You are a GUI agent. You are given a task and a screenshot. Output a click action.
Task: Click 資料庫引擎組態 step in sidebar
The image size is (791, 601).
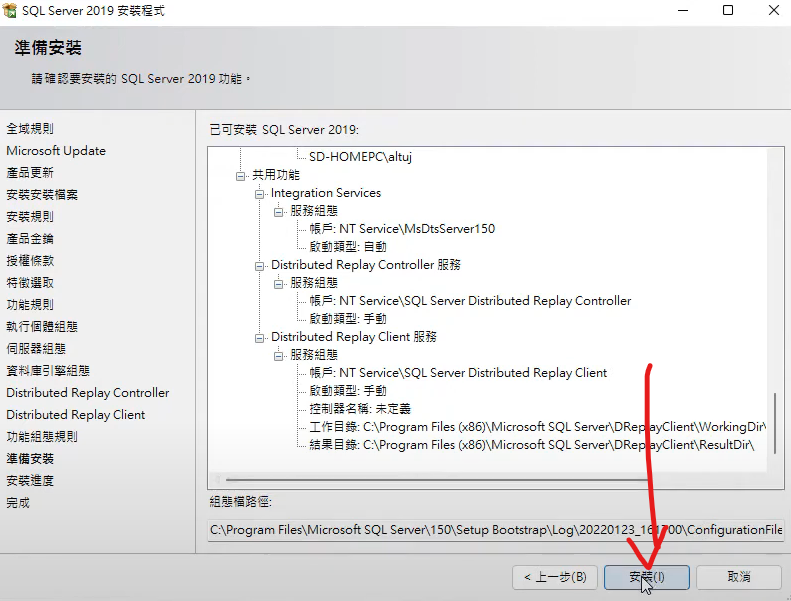(48, 371)
